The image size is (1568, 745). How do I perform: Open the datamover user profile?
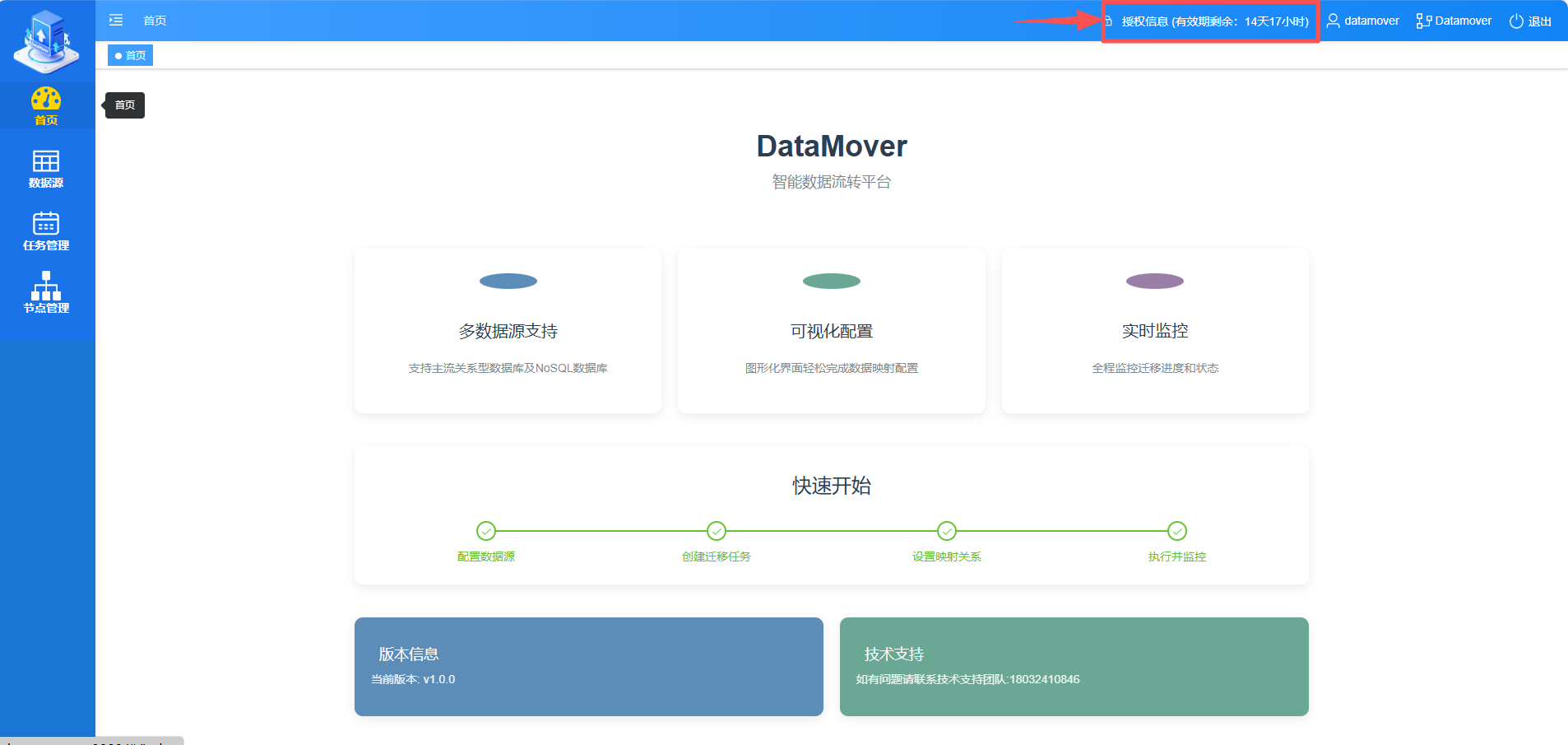1362,21
